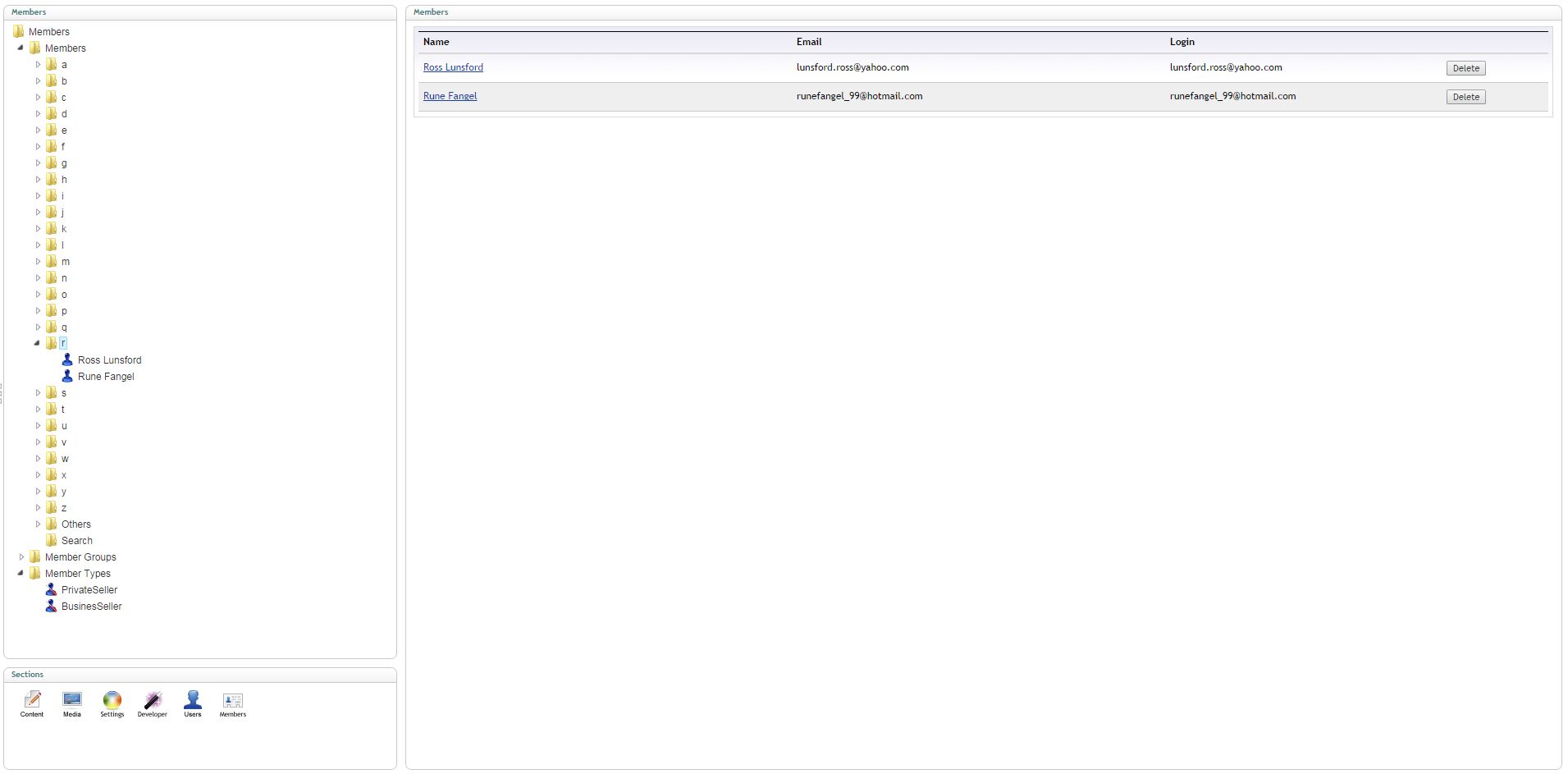
Task: Click runefangel_99@hotmail.com in Login column
Action: click(1232, 96)
